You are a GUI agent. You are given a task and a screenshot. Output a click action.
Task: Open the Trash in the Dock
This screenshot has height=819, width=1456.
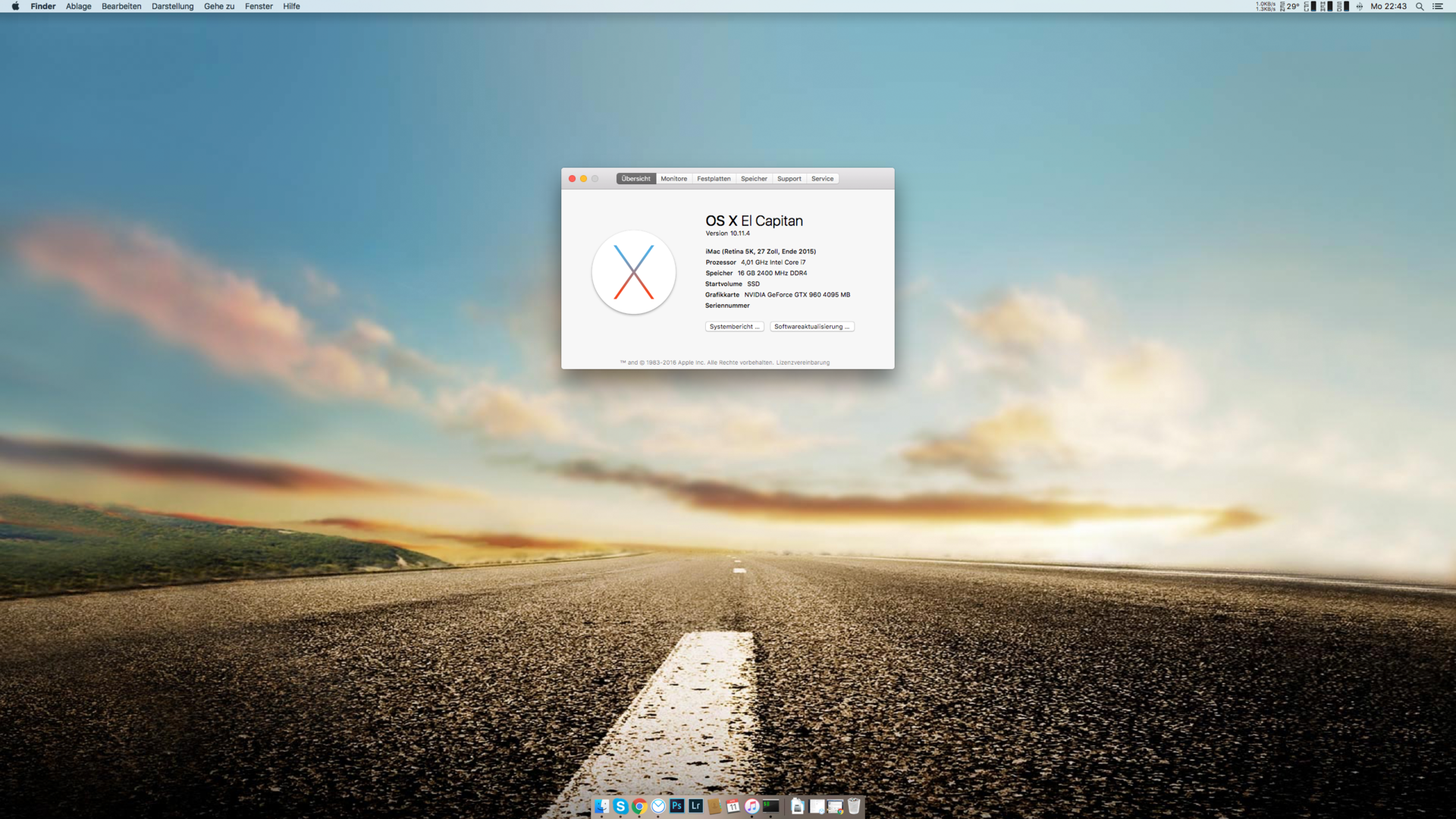click(x=854, y=806)
